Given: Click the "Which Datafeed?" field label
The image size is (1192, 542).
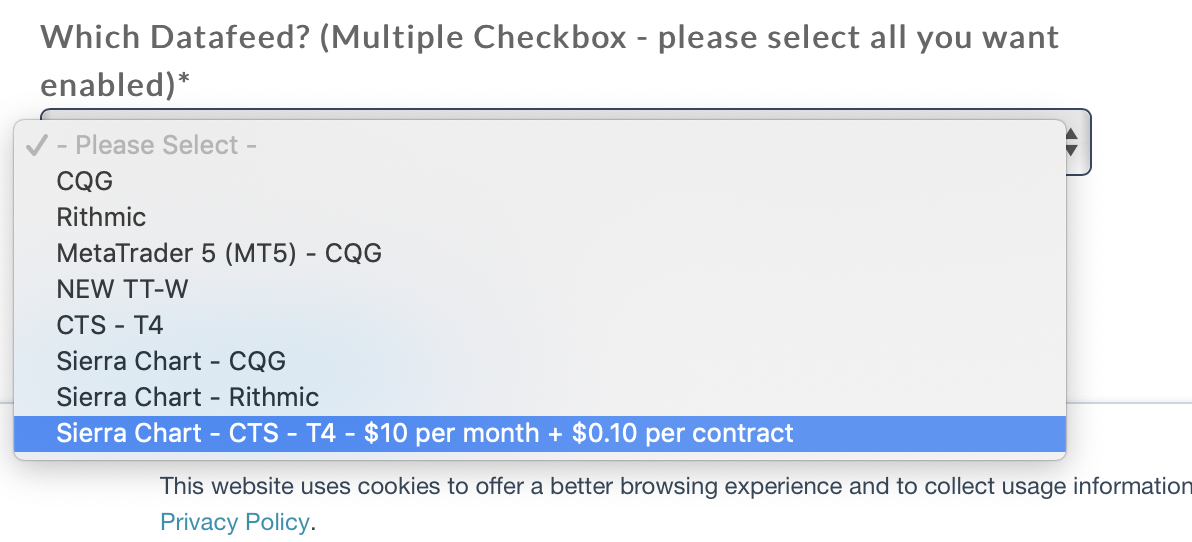Looking at the screenshot, I should pyautogui.click(x=180, y=38).
